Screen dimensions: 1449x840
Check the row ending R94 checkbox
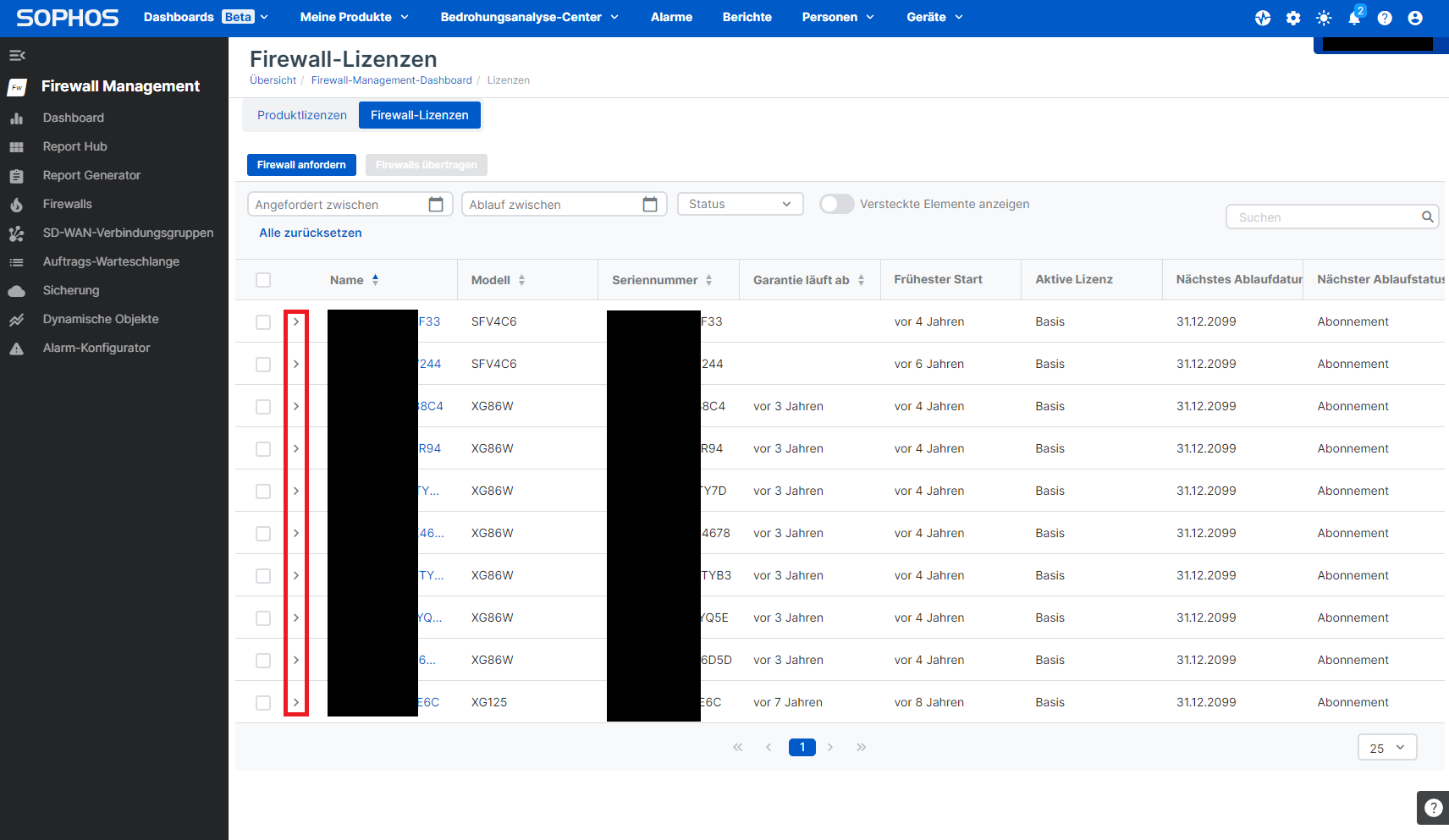click(x=263, y=449)
